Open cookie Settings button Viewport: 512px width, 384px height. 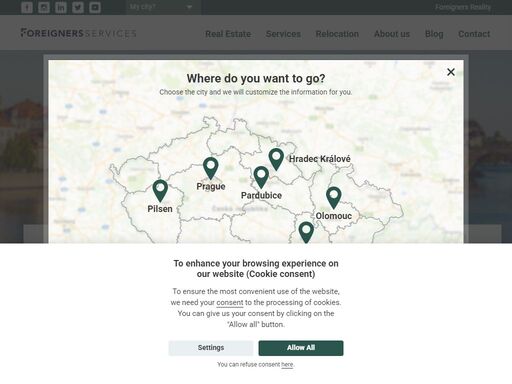point(211,348)
